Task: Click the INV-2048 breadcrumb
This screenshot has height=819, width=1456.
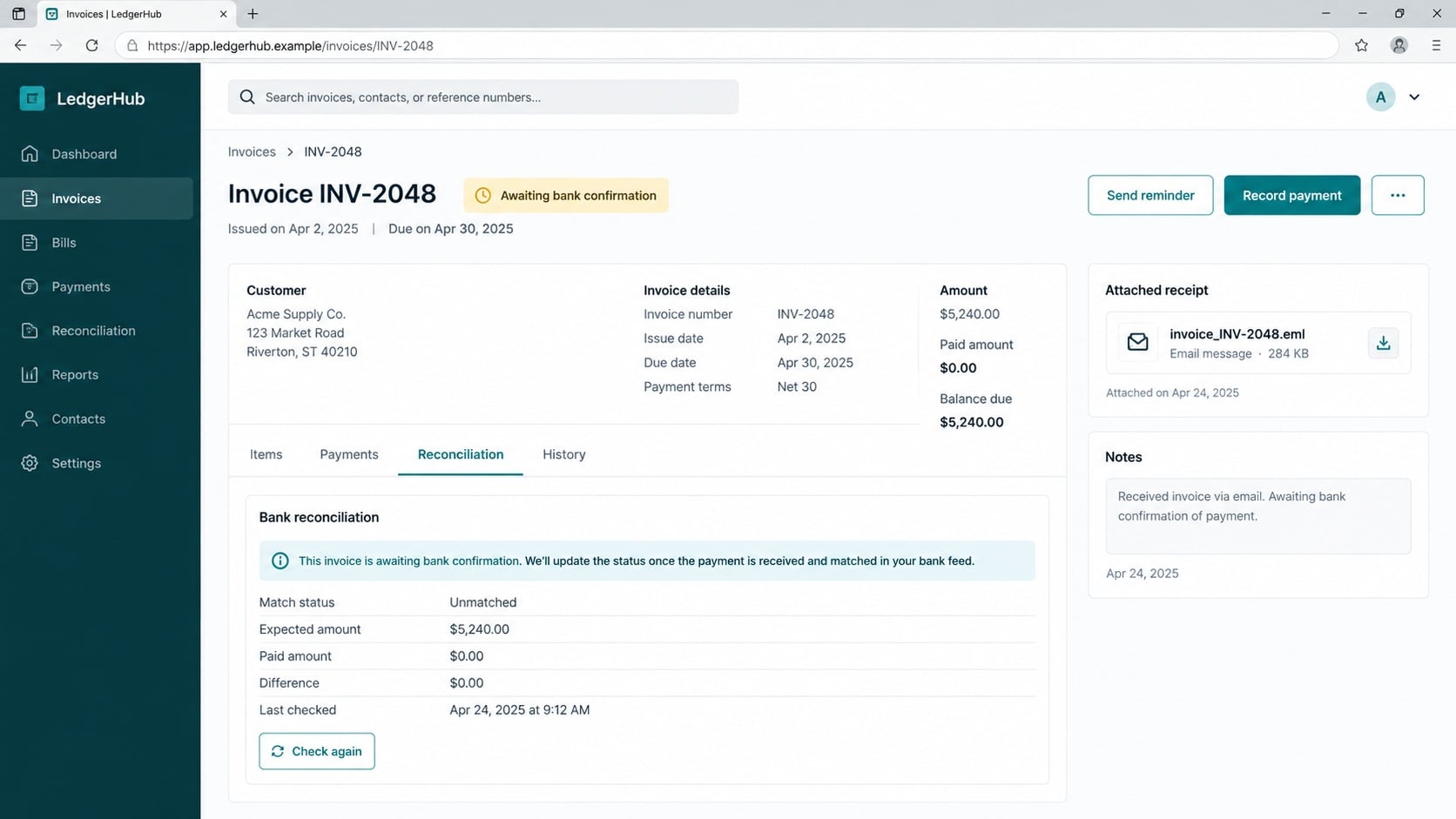Action: point(333,151)
